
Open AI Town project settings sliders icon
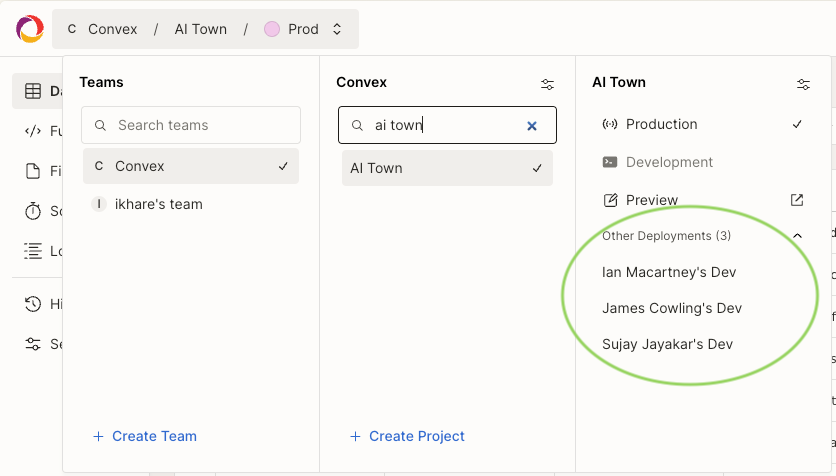tap(803, 84)
